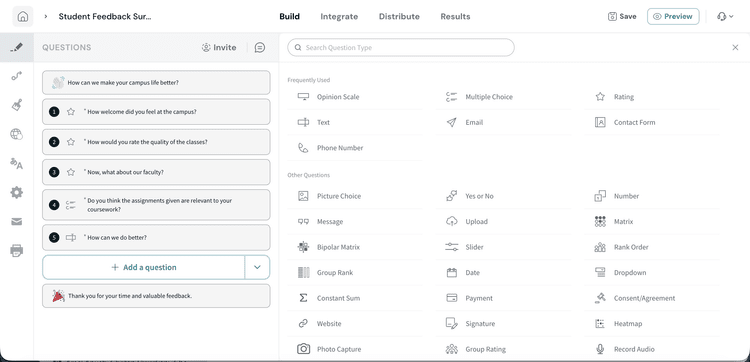This screenshot has width=750, height=362.
Task: Choose the Matrix question type
Action: pos(652,221)
